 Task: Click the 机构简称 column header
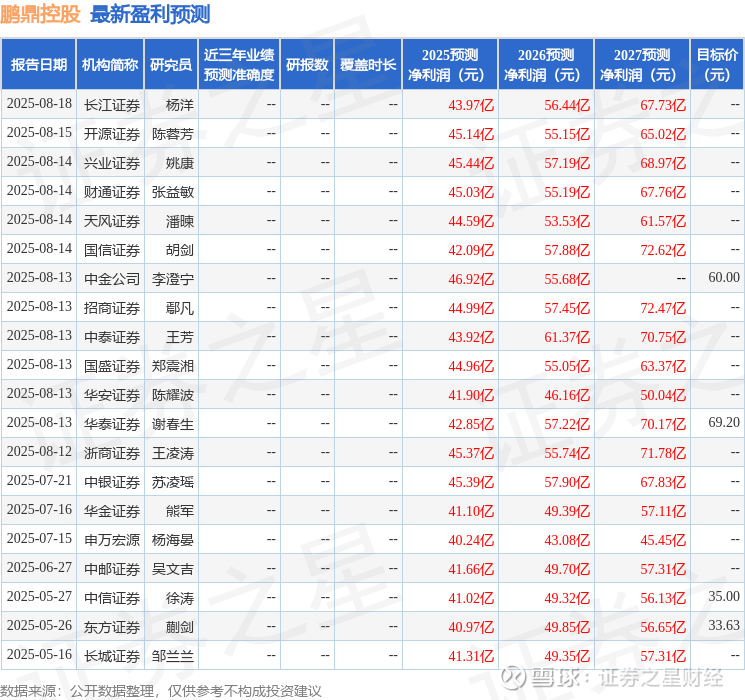click(x=110, y=65)
